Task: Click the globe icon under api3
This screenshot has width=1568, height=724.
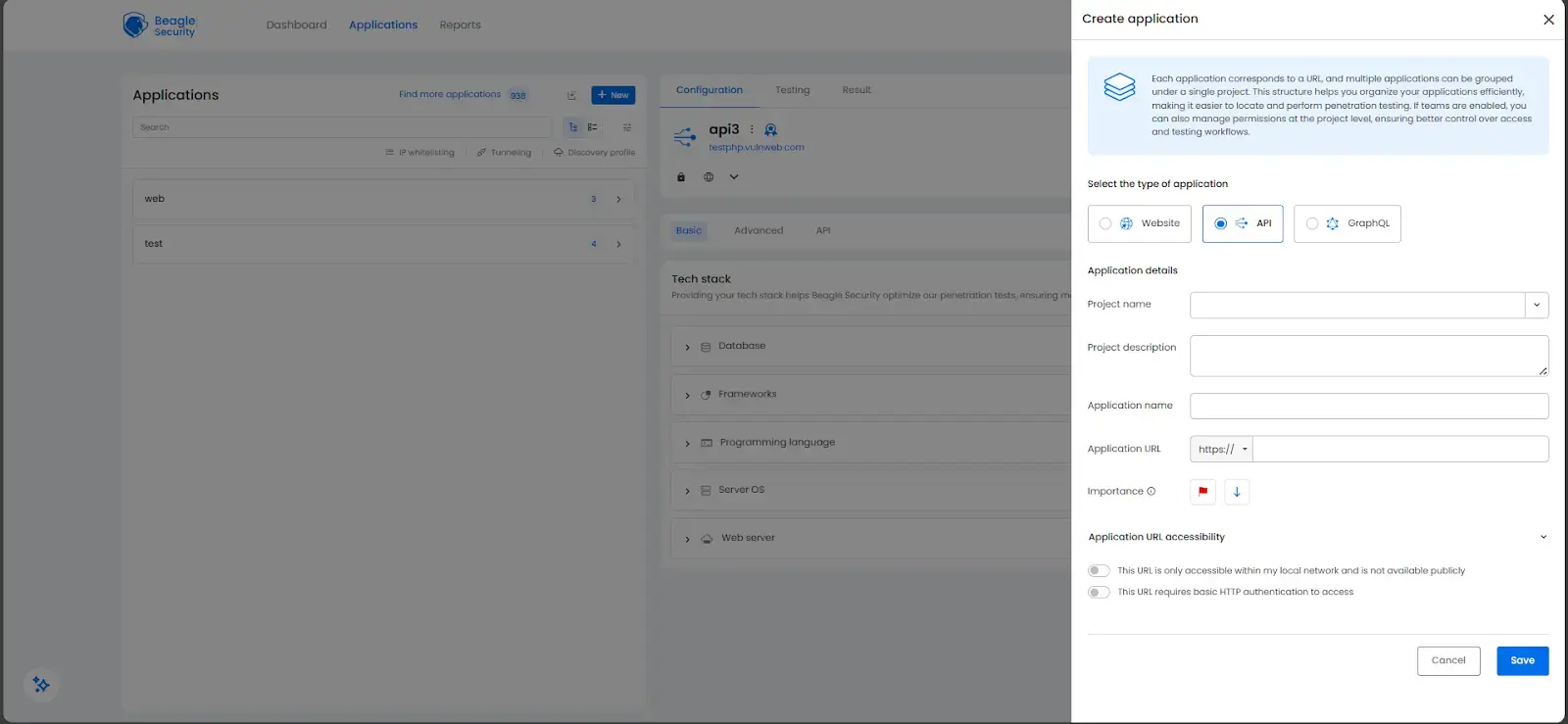Action: [x=709, y=177]
